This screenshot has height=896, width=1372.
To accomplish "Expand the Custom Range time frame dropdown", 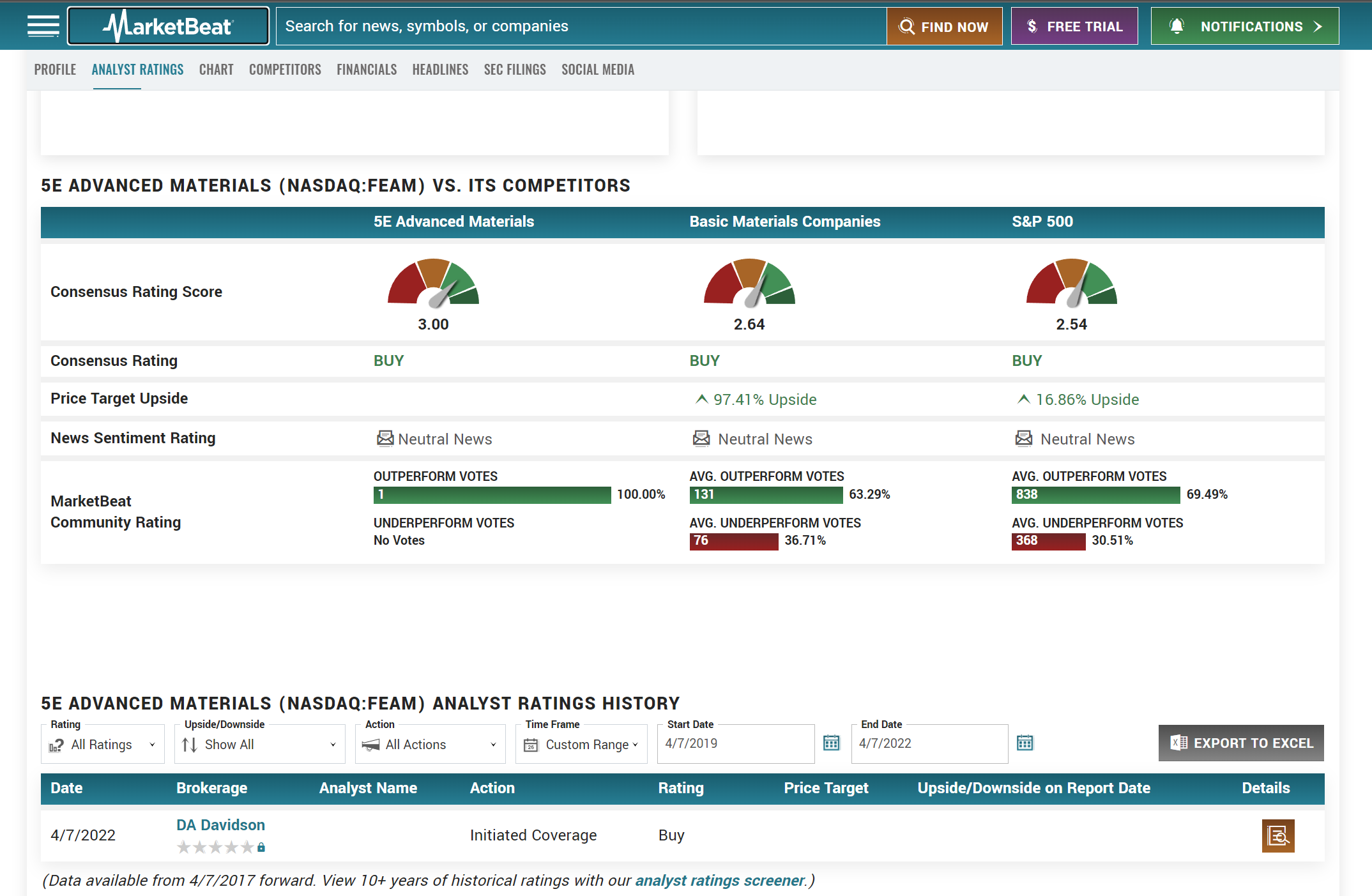I will click(582, 744).
